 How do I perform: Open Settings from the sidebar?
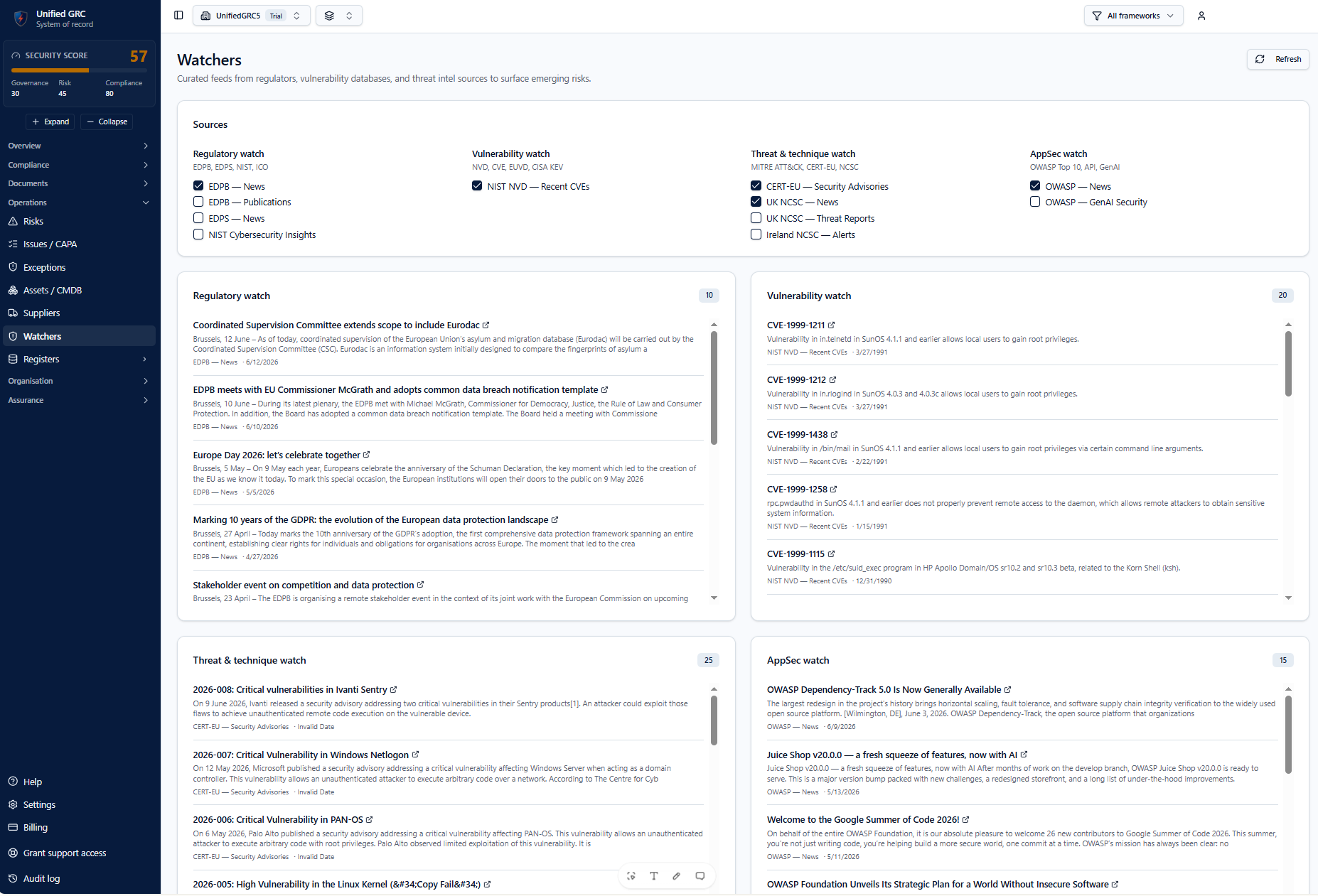point(78,805)
